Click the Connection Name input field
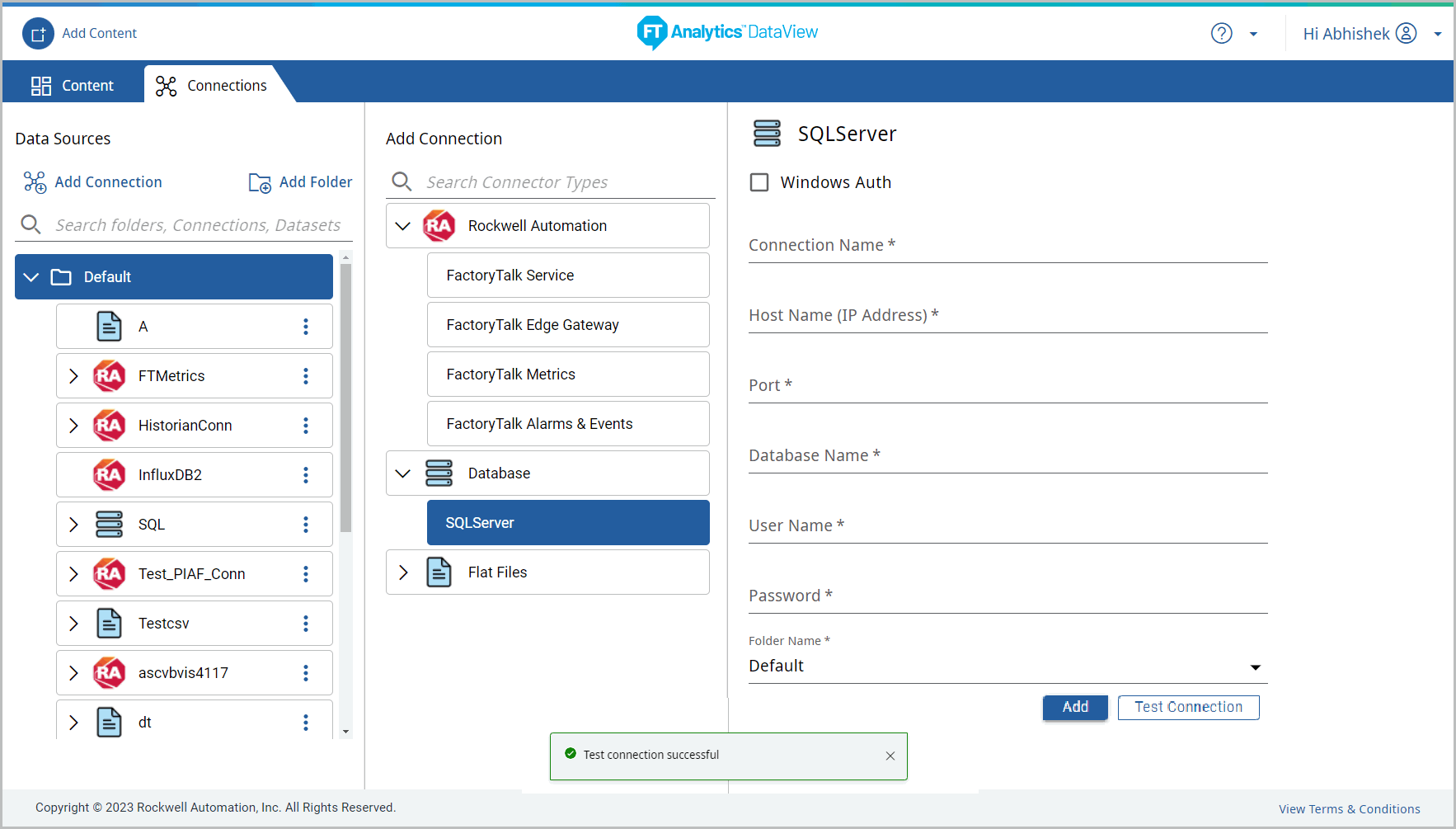 pos(1007,246)
